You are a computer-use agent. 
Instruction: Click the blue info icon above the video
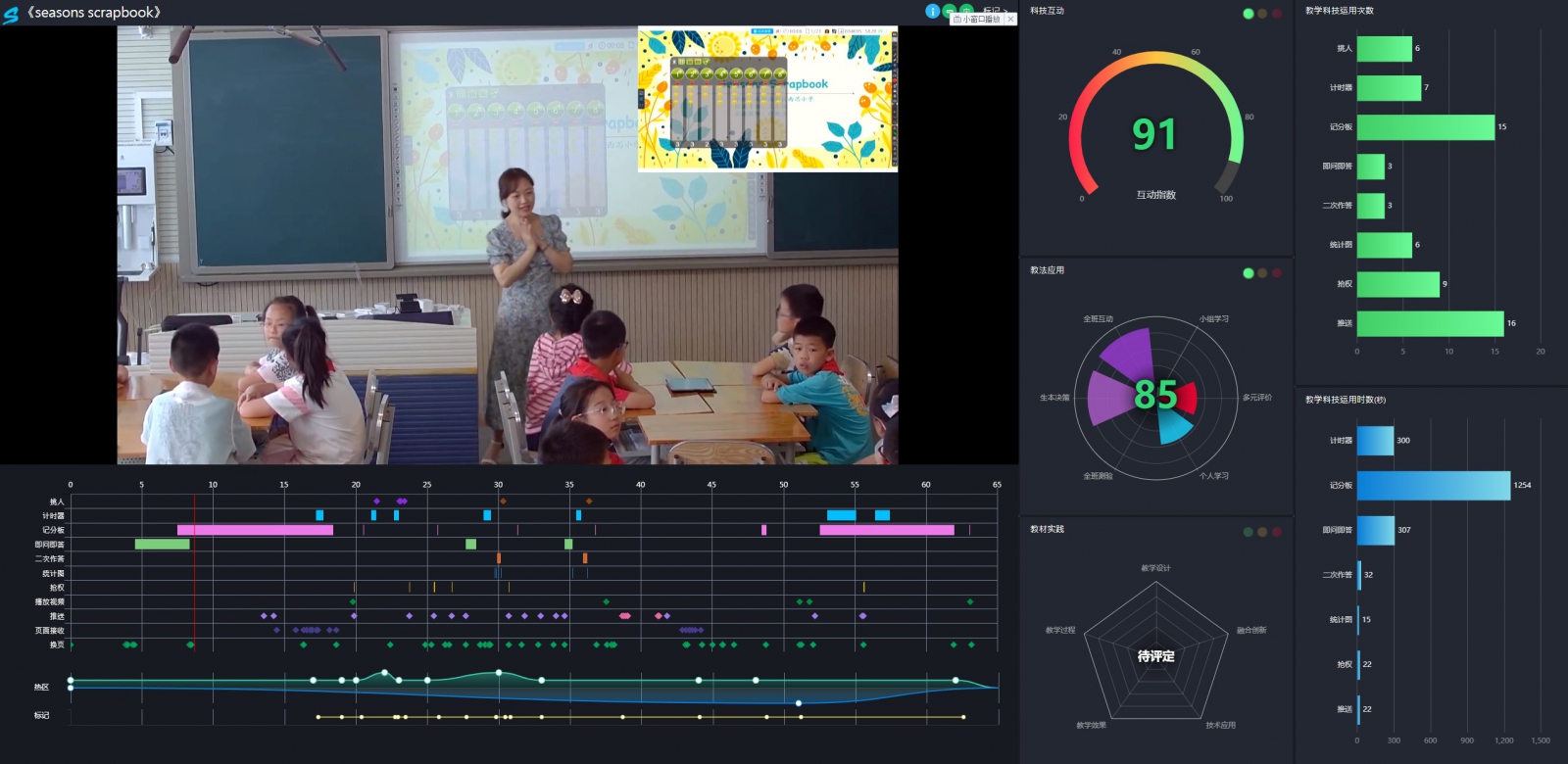pyautogui.click(x=932, y=11)
